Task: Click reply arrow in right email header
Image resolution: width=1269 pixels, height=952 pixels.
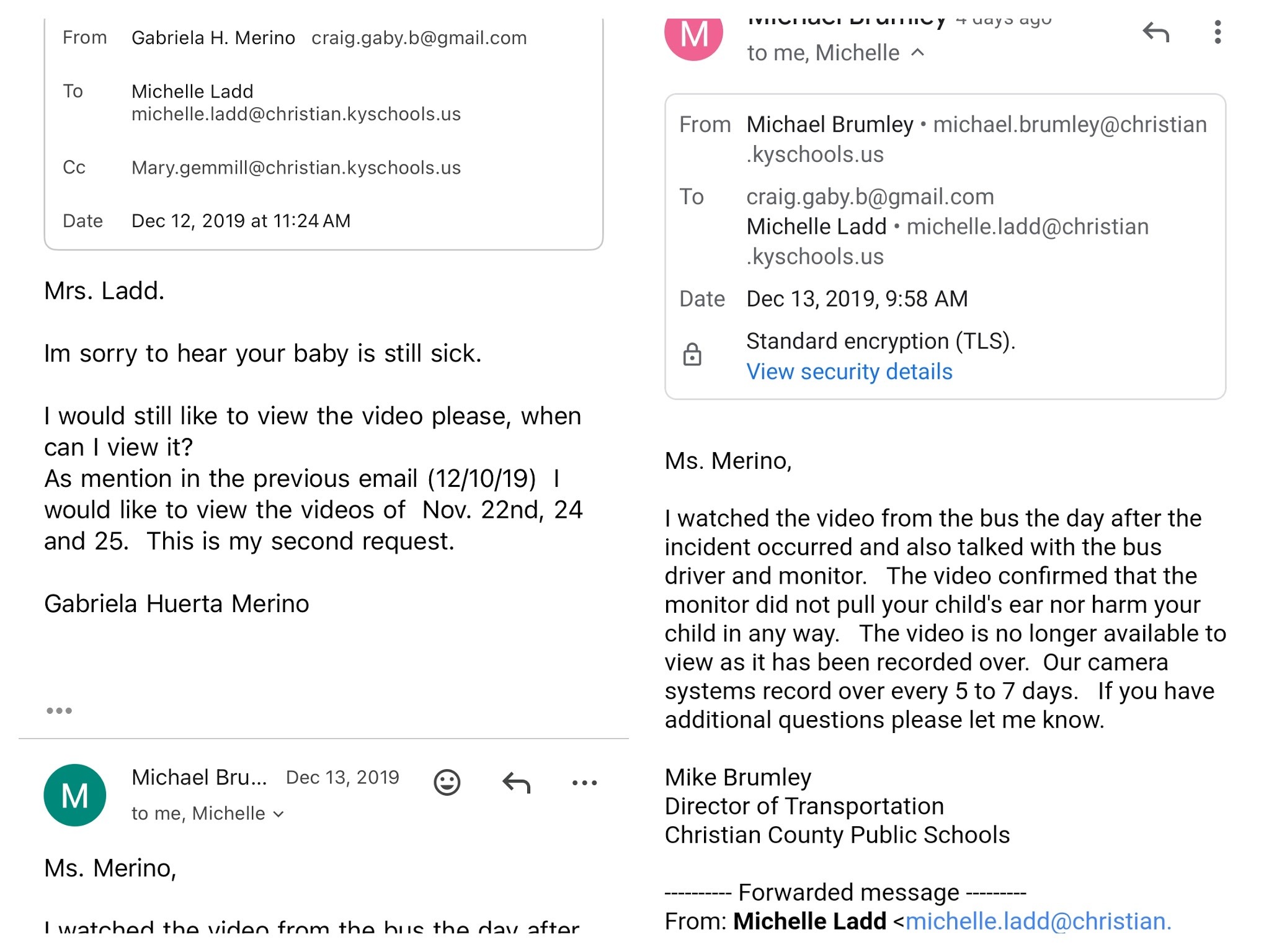Action: pyautogui.click(x=1155, y=33)
